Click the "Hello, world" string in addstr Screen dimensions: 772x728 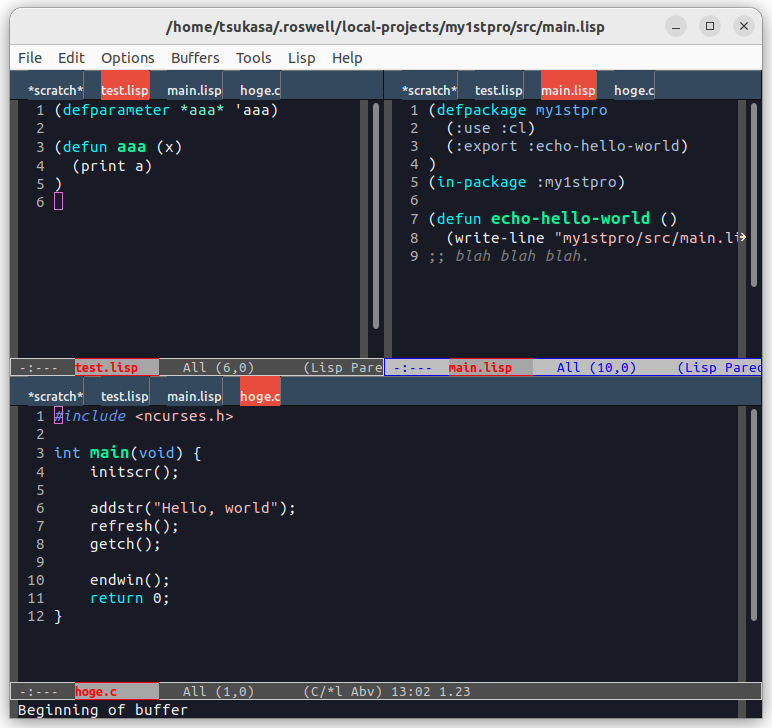[216, 507]
